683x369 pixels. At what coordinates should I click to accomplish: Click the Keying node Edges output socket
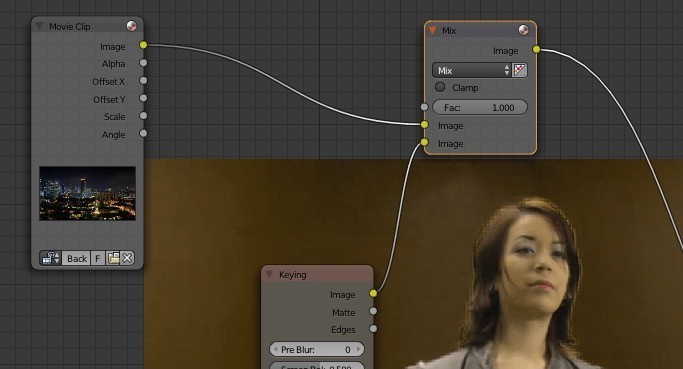[373, 328]
